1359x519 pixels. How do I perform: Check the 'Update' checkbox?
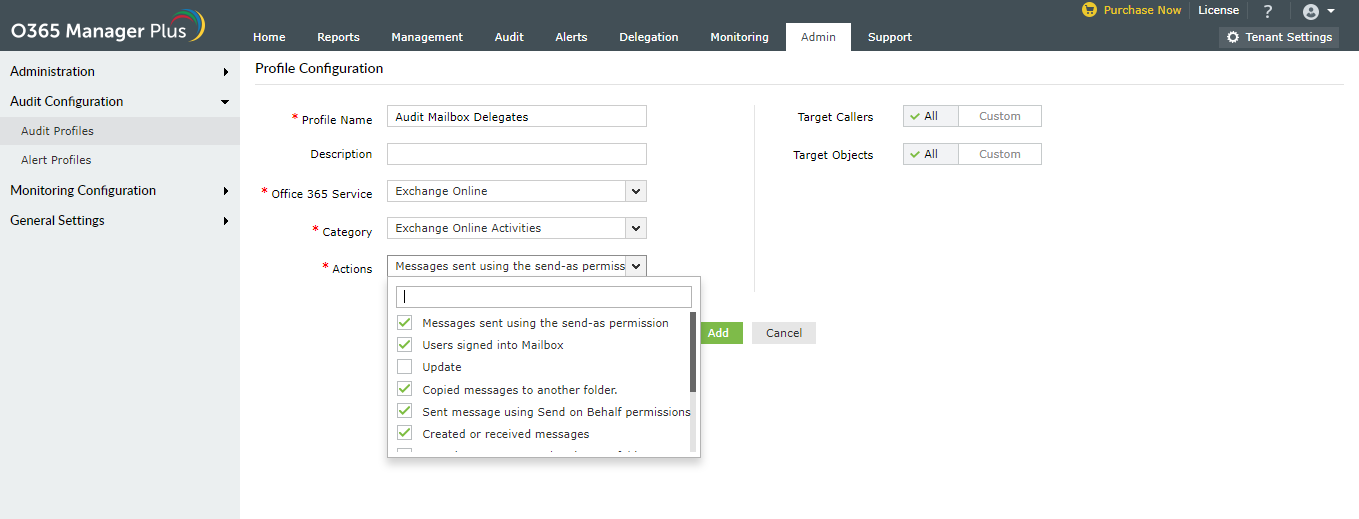pos(405,367)
